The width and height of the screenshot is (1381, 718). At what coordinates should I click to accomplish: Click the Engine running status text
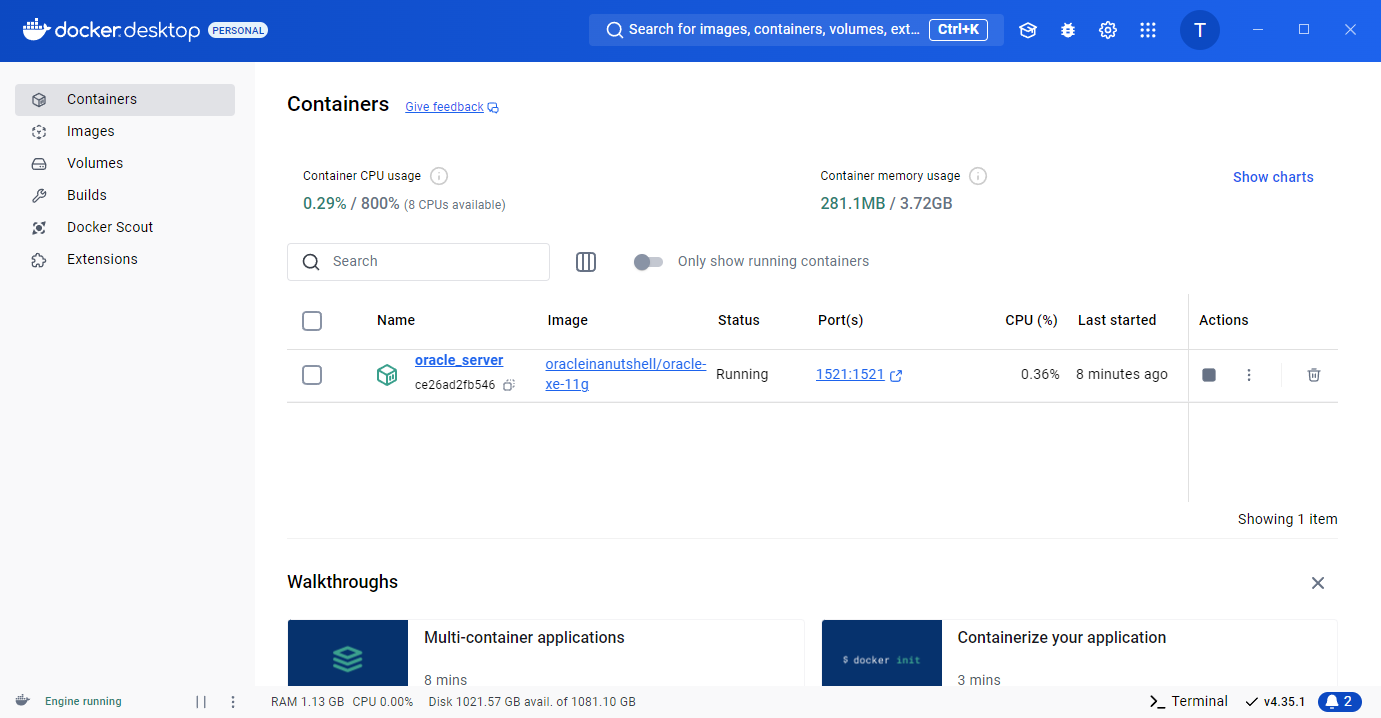tap(83, 702)
